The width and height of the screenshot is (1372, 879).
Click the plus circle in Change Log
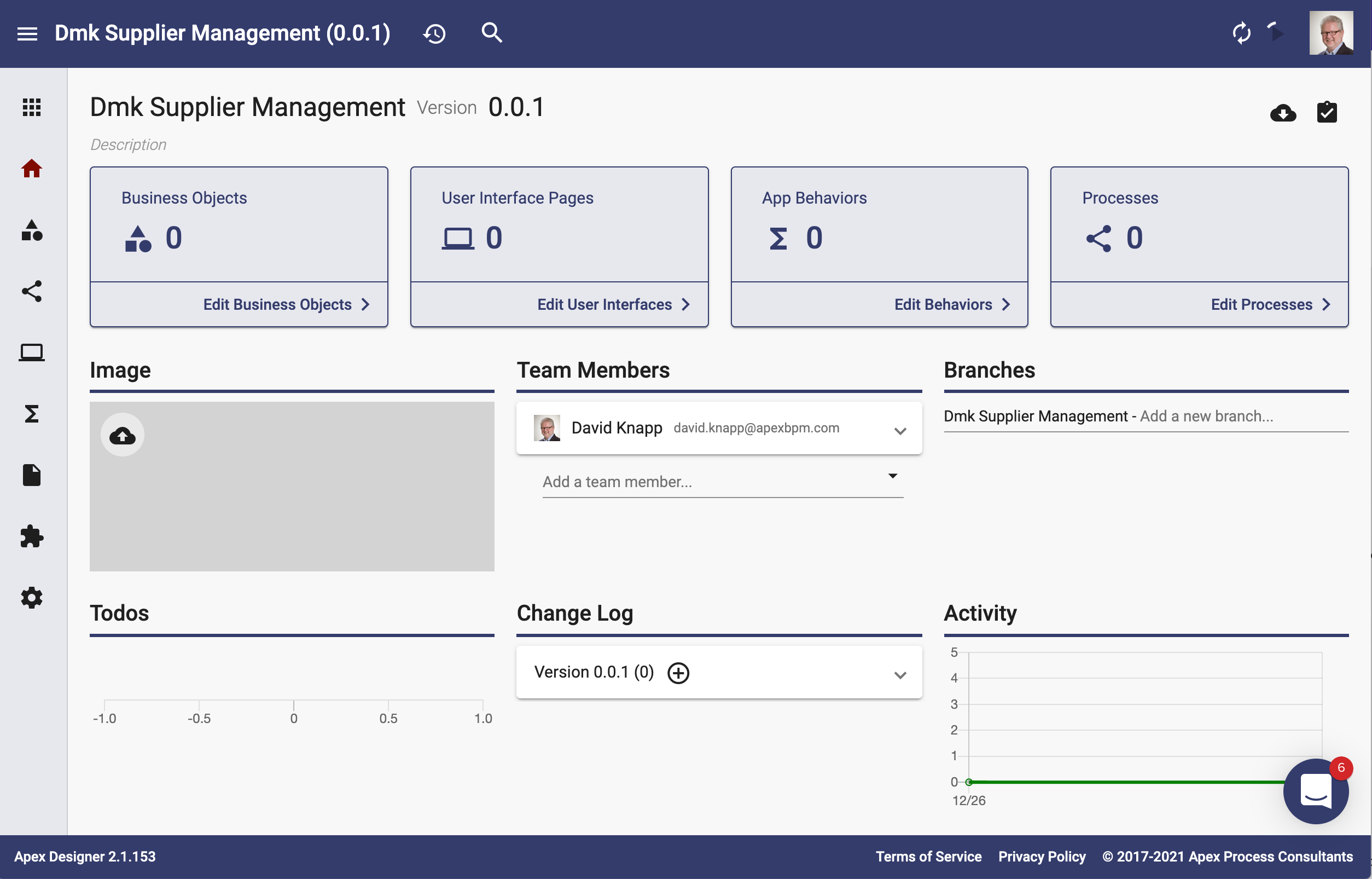click(678, 673)
